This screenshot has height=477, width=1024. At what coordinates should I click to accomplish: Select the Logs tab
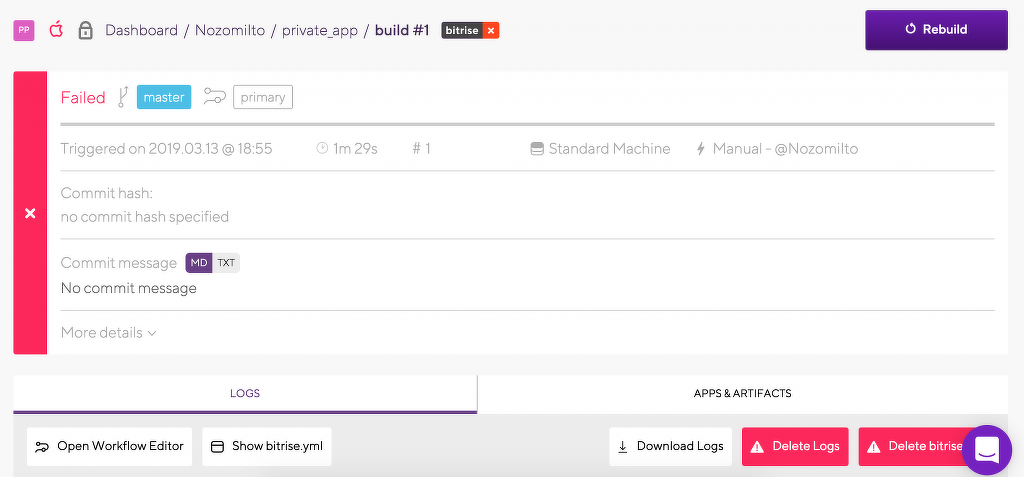[245, 394]
